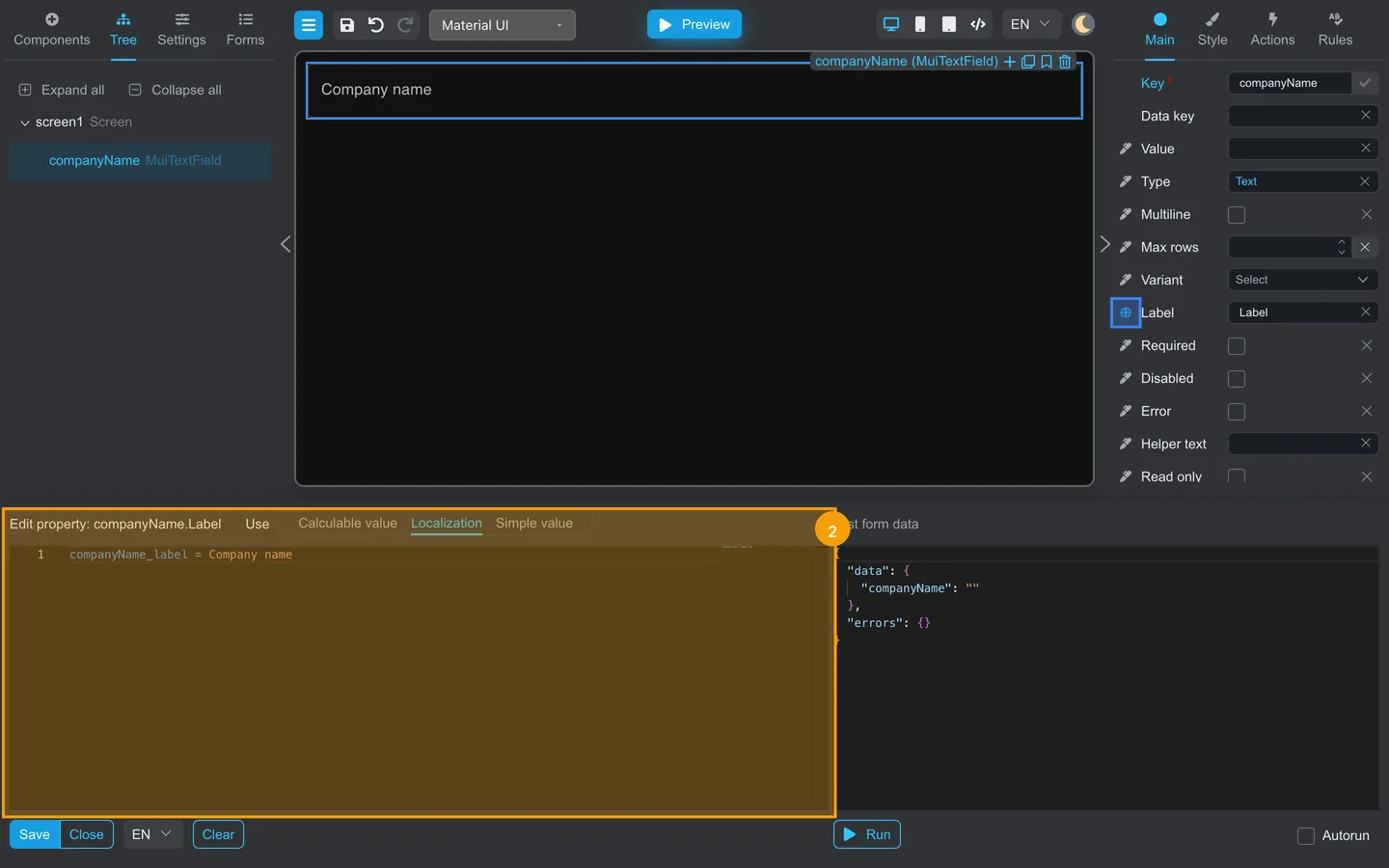Edit the Variant property with its pencil icon
The image size is (1389, 868).
(x=1126, y=280)
